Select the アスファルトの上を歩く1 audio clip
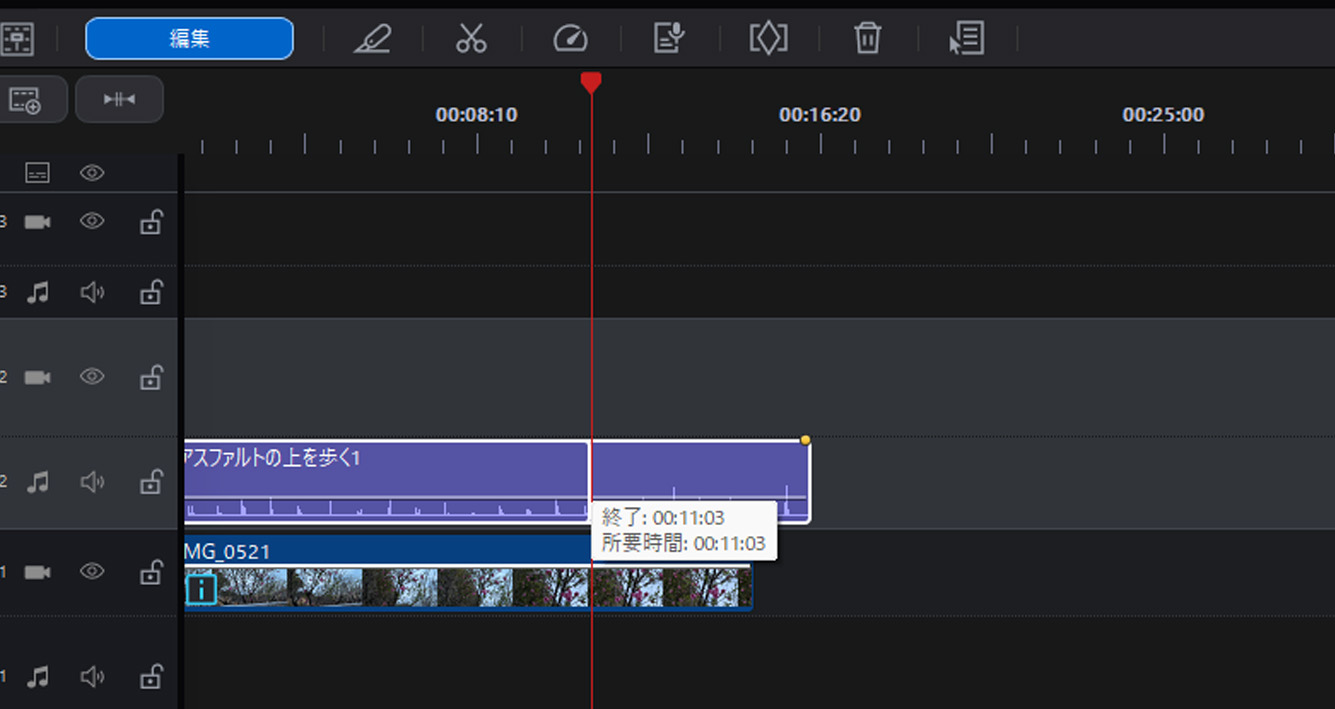Image resolution: width=1335 pixels, height=709 pixels. [400, 470]
